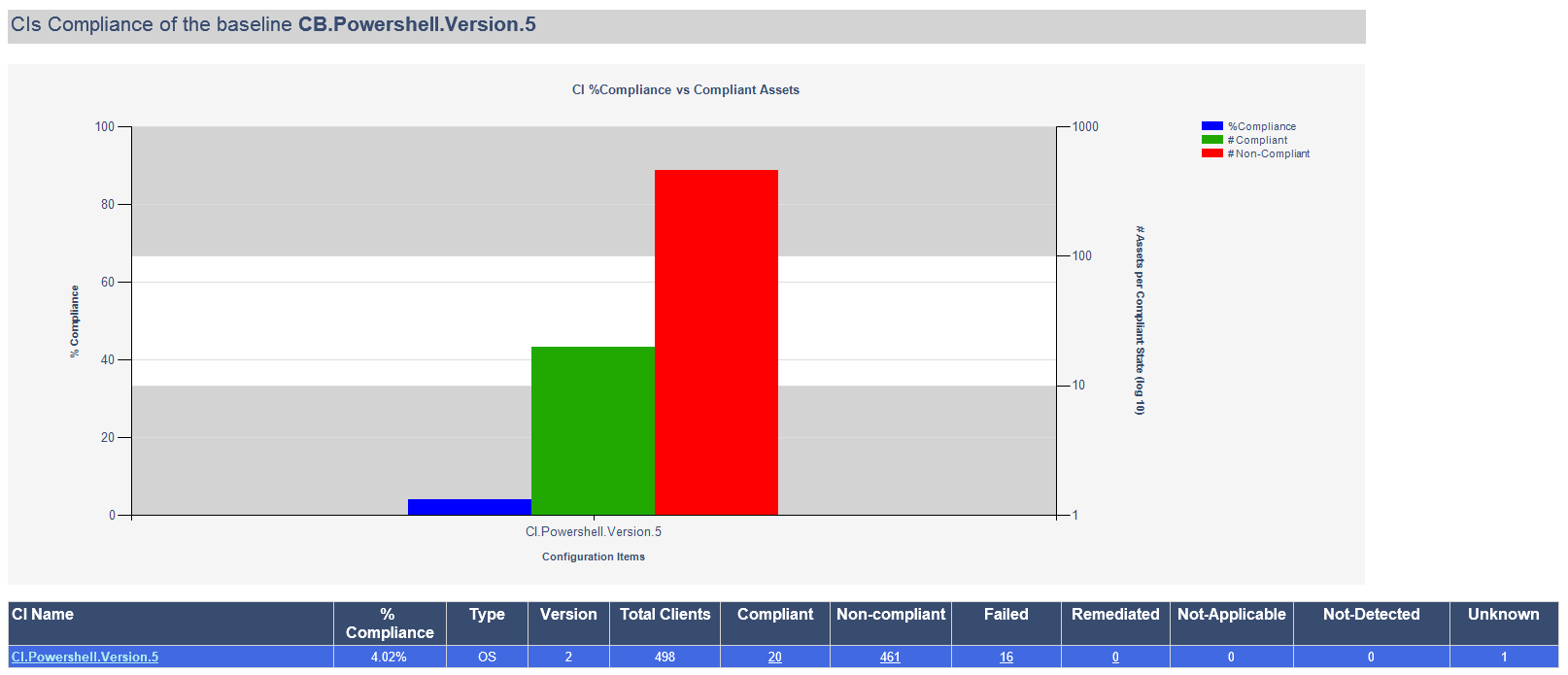The image size is (1568, 675).
Task: Open the Remediated count 0 link
Action: (x=1115, y=657)
